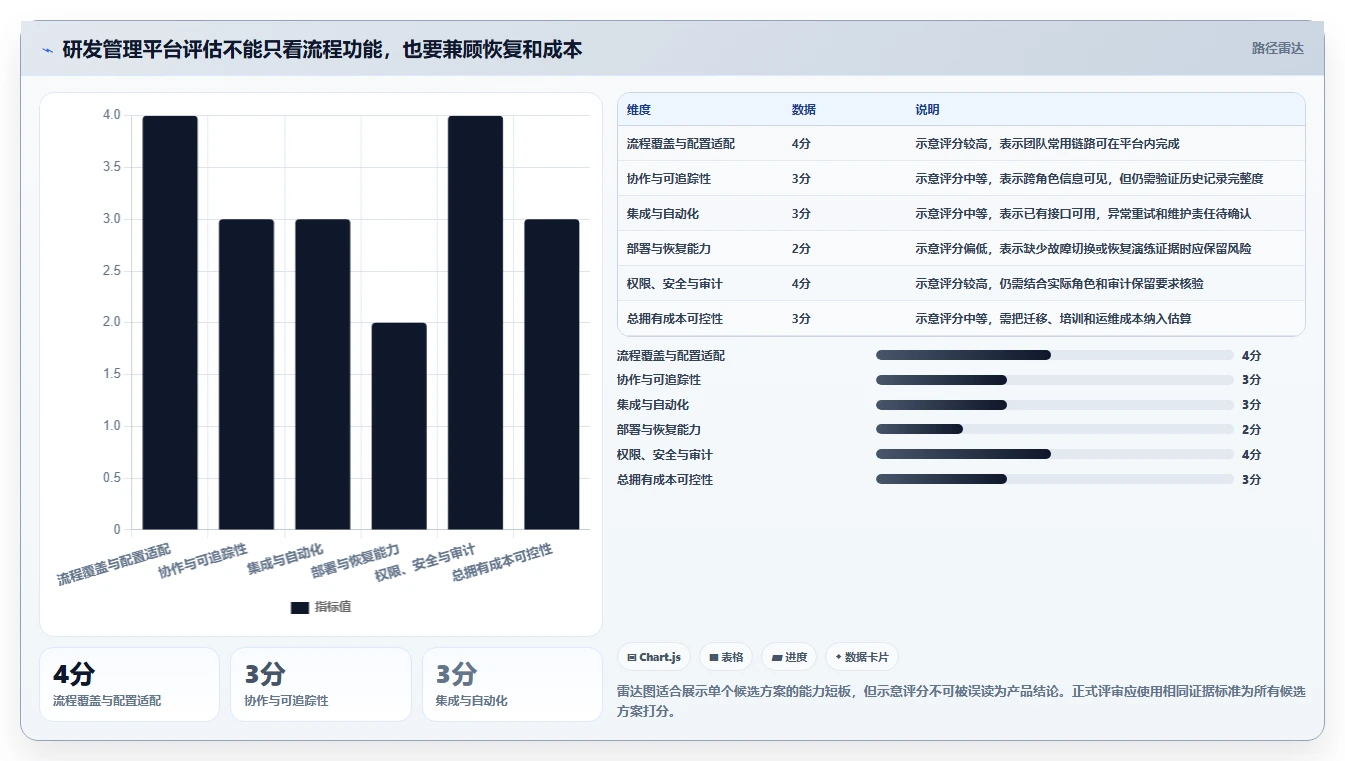Click the chart bar for 权限、安全与审计

(x=475, y=322)
